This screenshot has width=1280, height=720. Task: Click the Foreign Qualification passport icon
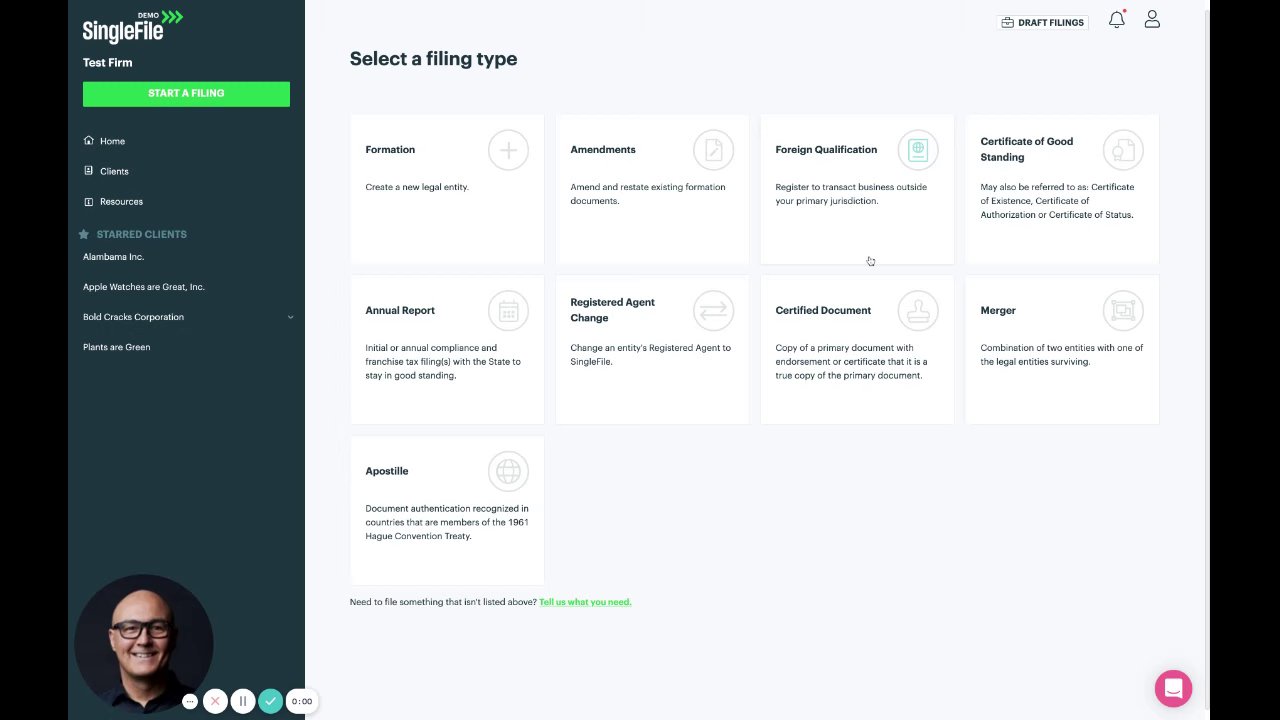(918, 150)
